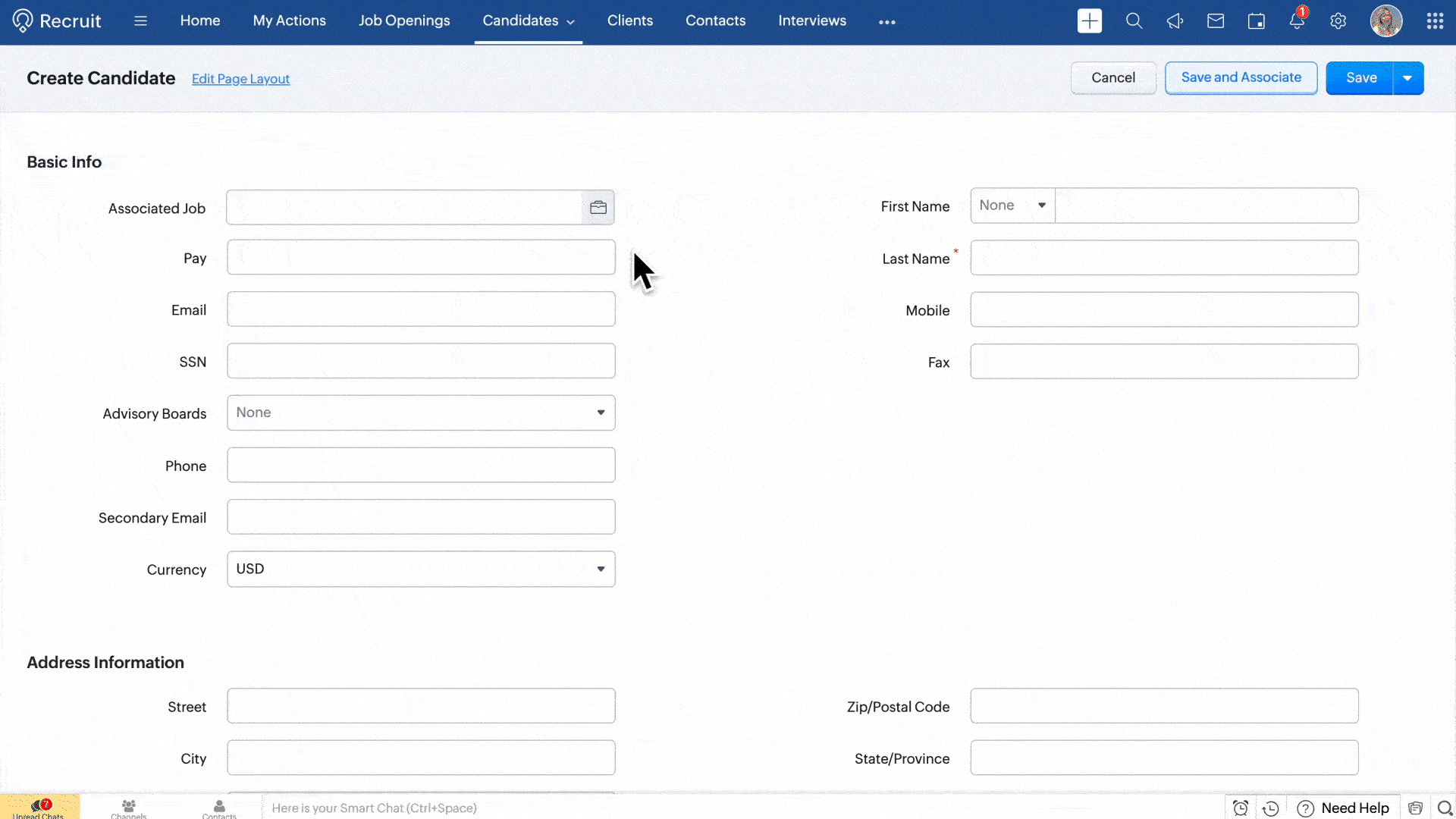Image resolution: width=1456 pixels, height=819 pixels.
Task: Click the Edit Page Layout link
Action: point(240,79)
